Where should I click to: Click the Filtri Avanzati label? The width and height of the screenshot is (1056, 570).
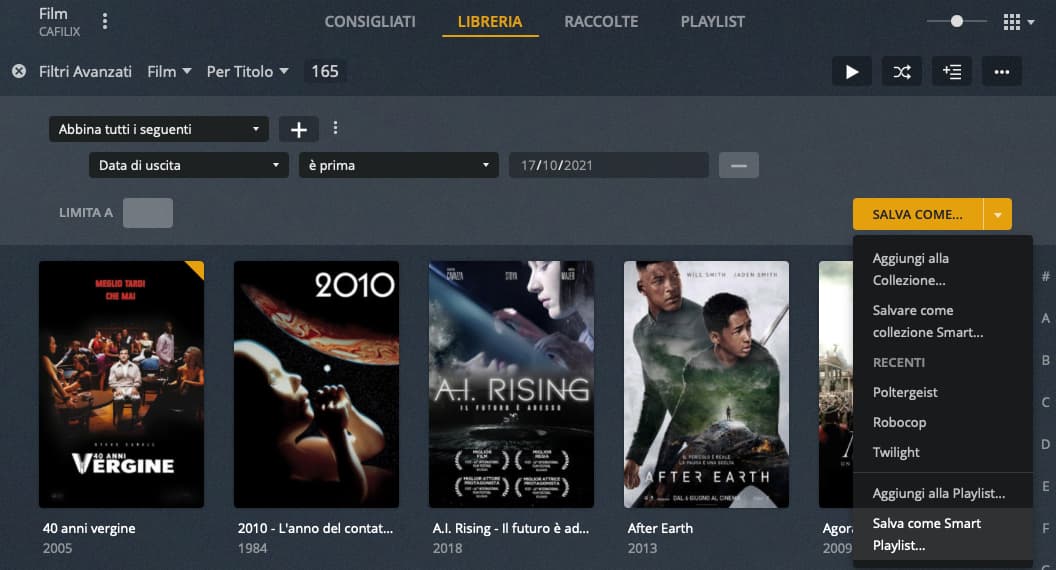85,71
